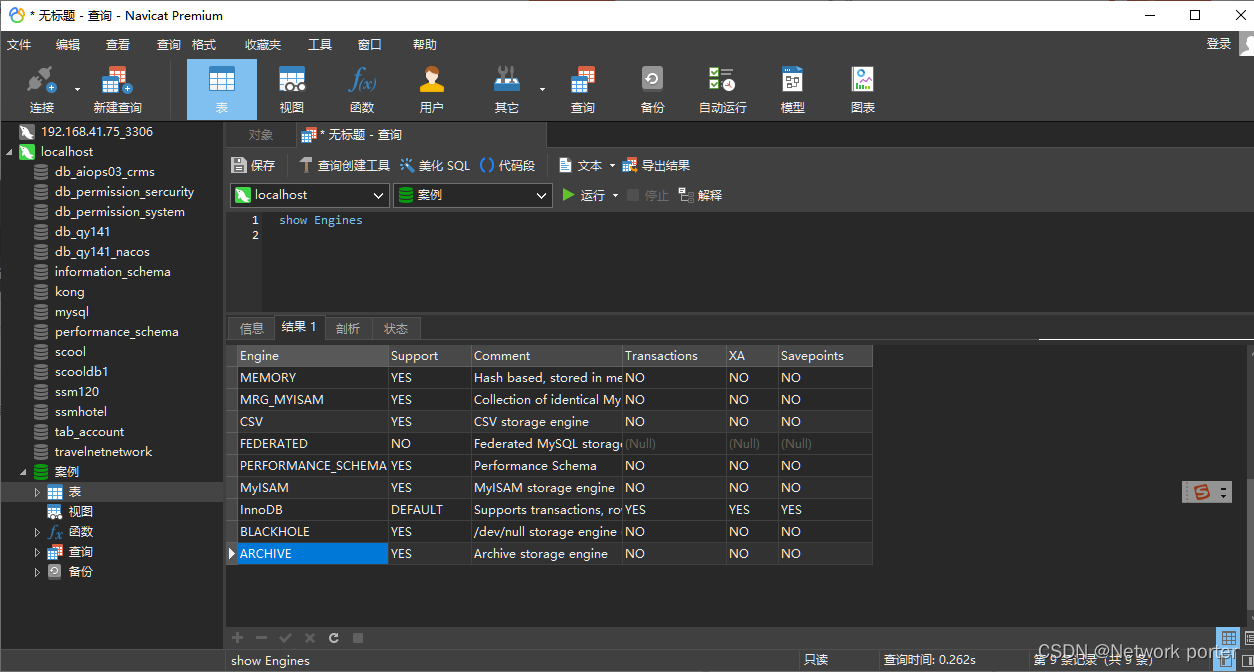Select the 视图 node under 案例

81,512
